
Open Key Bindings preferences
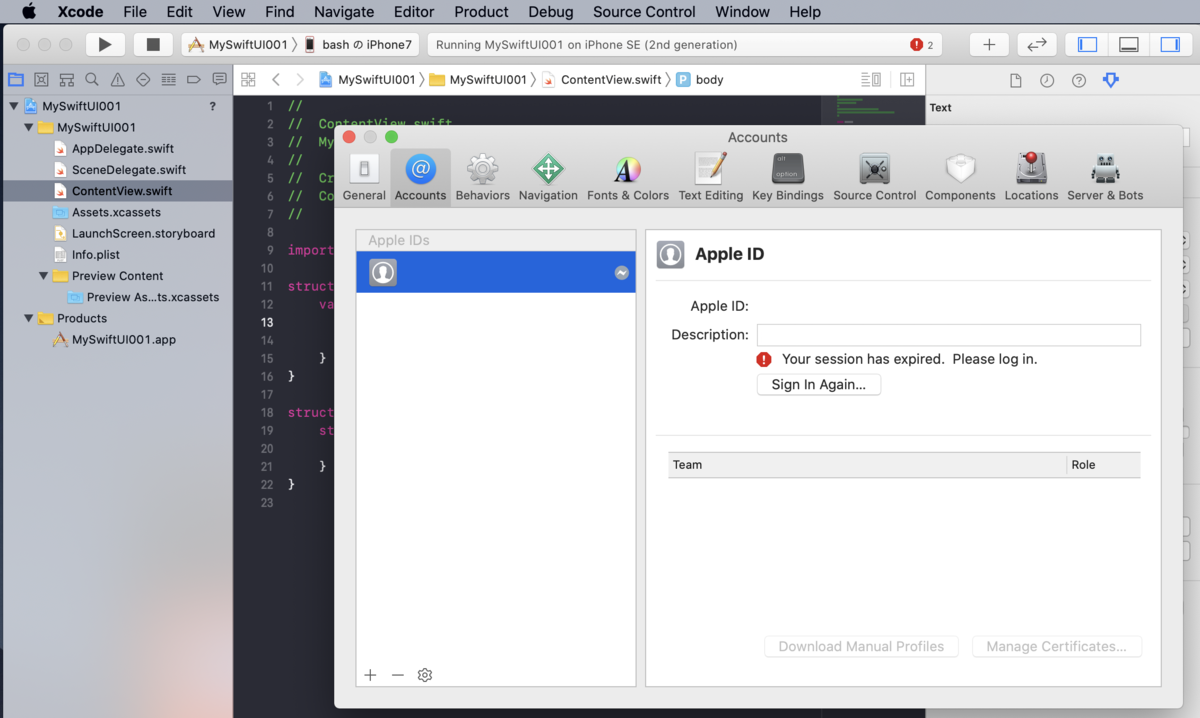[x=788, y=178]
